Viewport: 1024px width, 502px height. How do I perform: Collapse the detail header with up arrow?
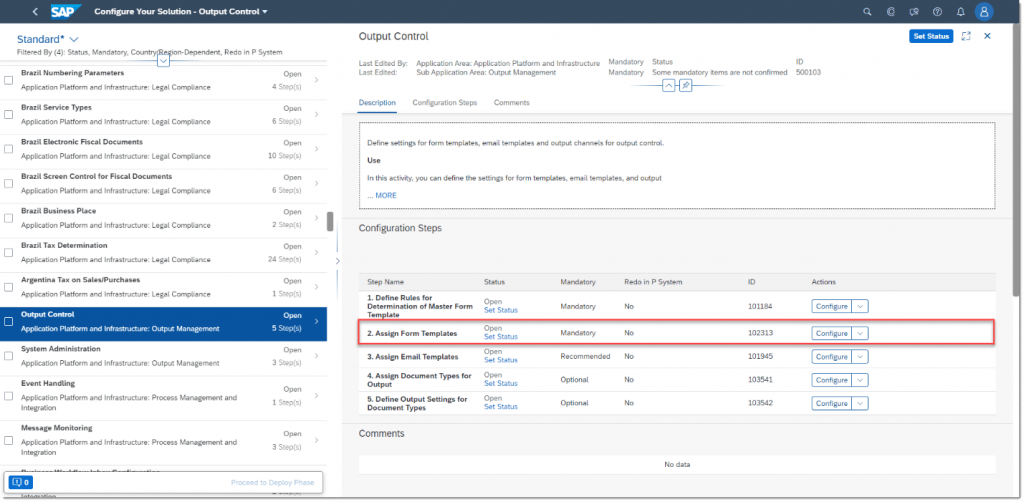[668, 86]
